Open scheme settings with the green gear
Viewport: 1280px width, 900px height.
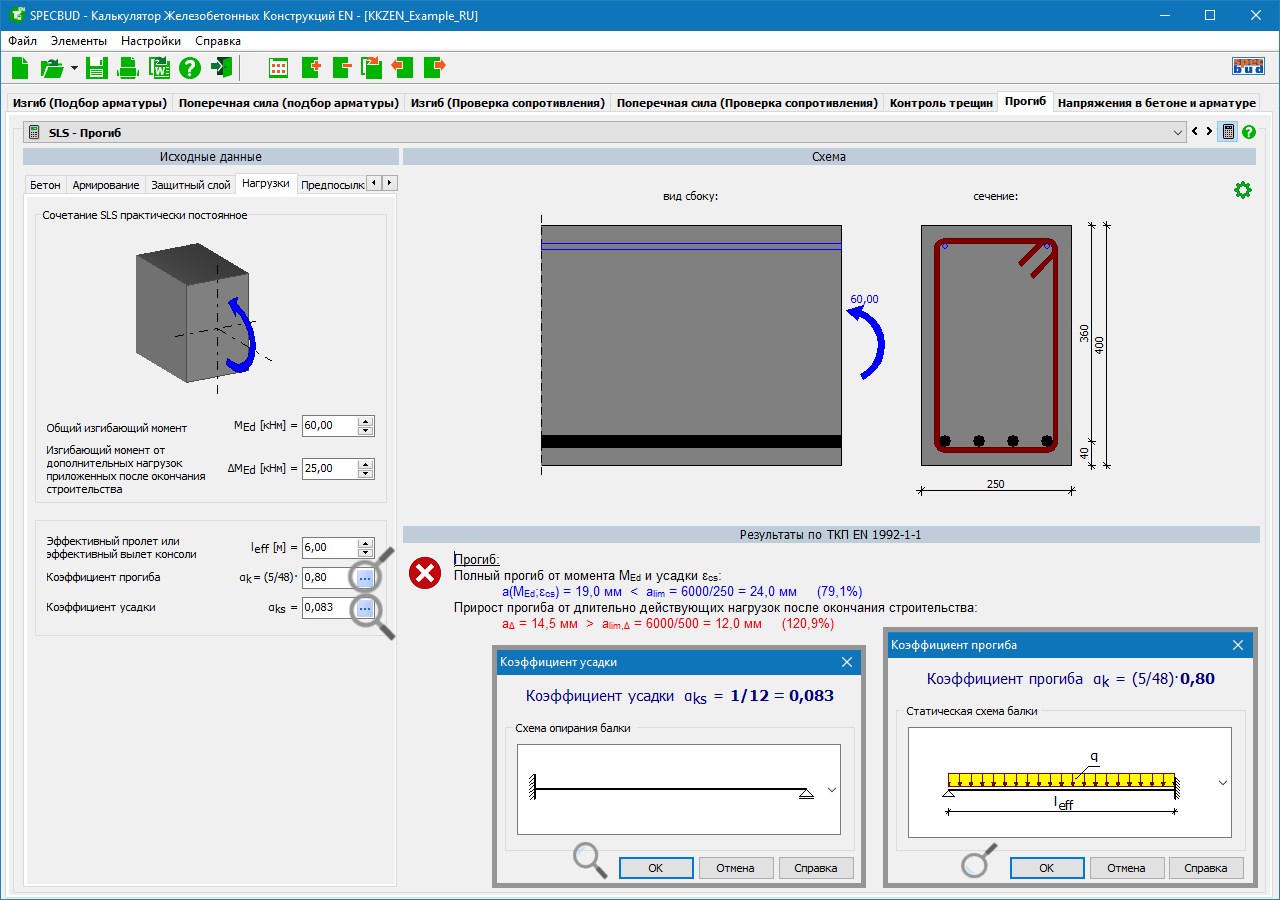pyautogui.click(x=1242, y=190)
